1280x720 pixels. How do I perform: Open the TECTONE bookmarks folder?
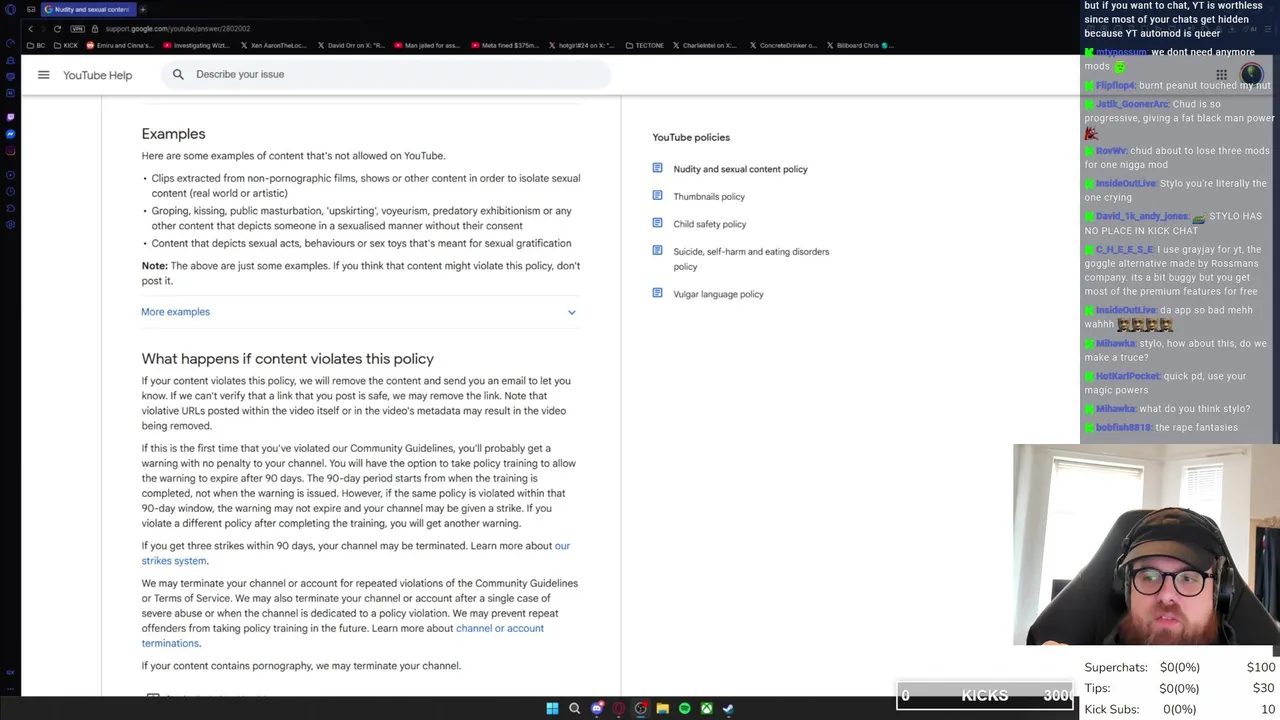pyautogui.click(x=644, y=45)
